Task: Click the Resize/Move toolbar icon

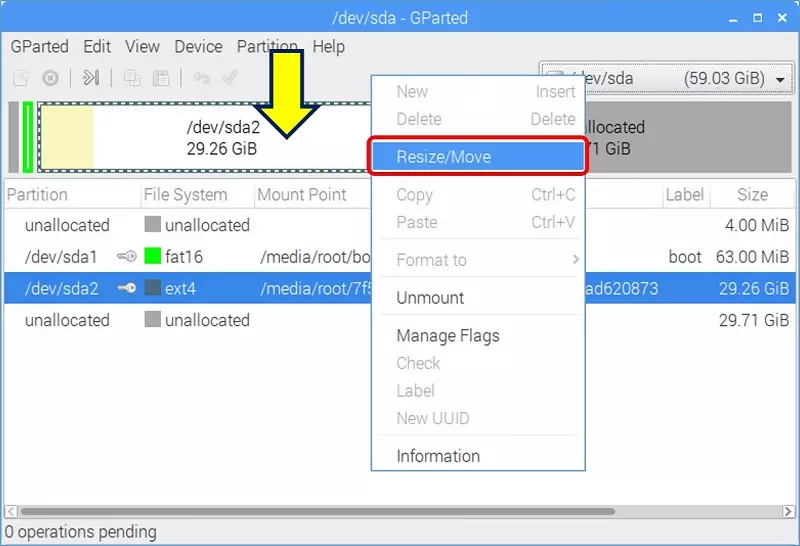Action: click(91, 78)
